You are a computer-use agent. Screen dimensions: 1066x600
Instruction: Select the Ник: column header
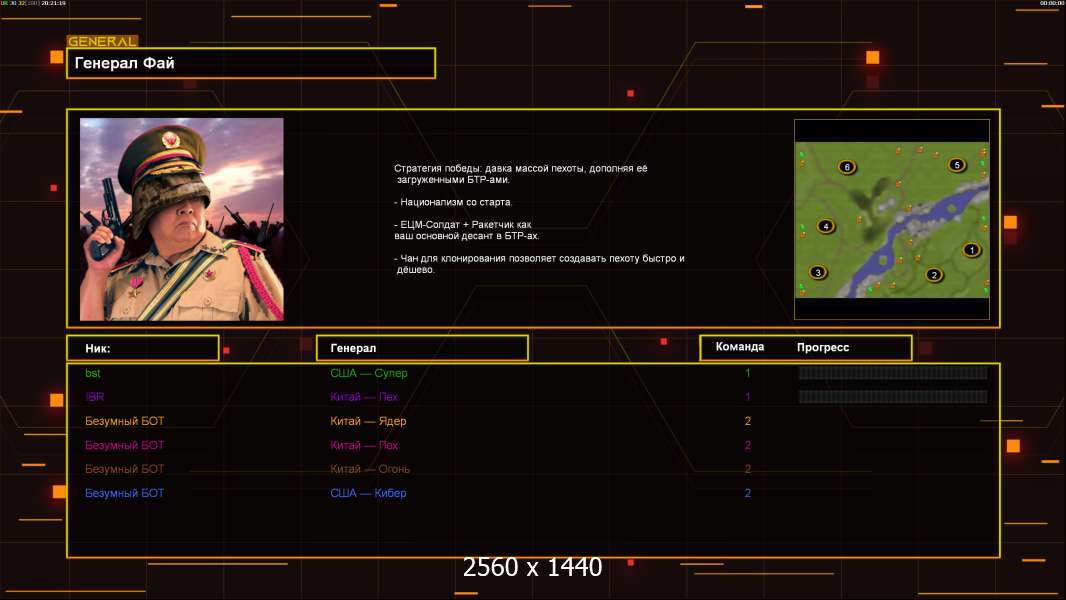pos(142,348)
